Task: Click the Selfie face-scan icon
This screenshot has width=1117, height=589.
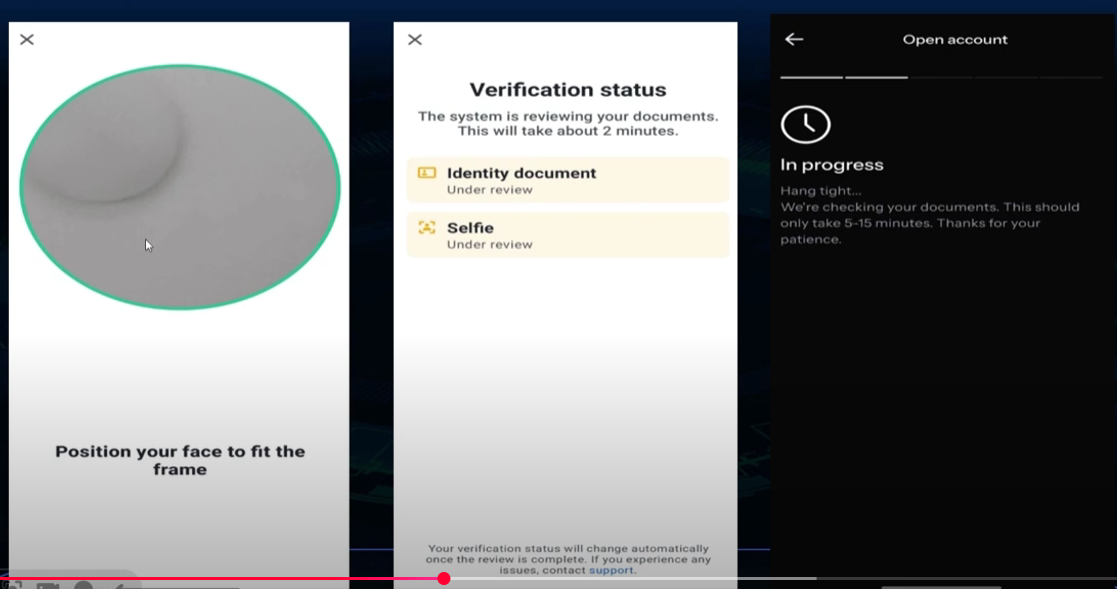Action: point(427,228)
